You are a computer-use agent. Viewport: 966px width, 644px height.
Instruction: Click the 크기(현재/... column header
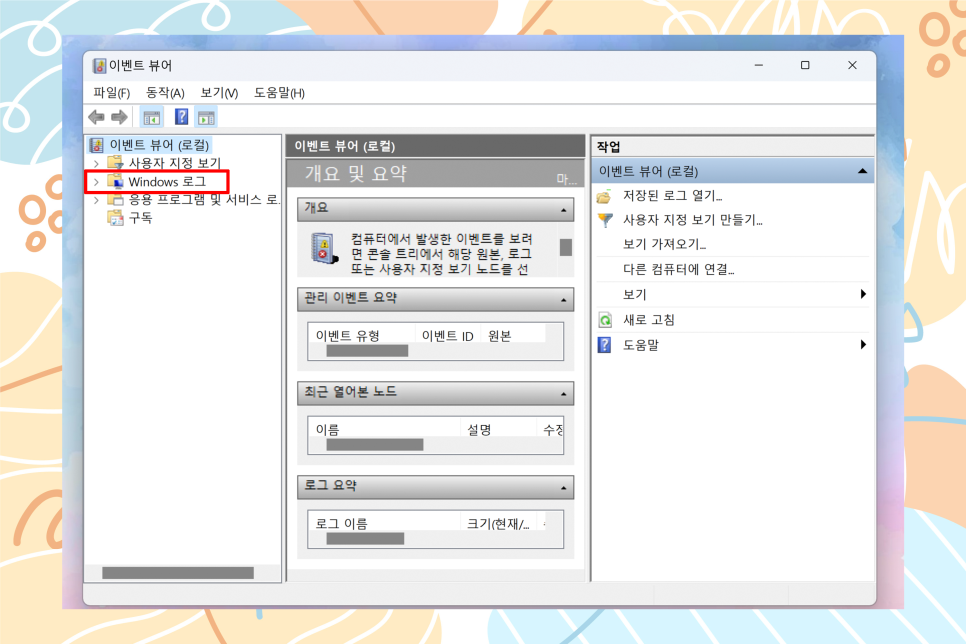[498, 523]
